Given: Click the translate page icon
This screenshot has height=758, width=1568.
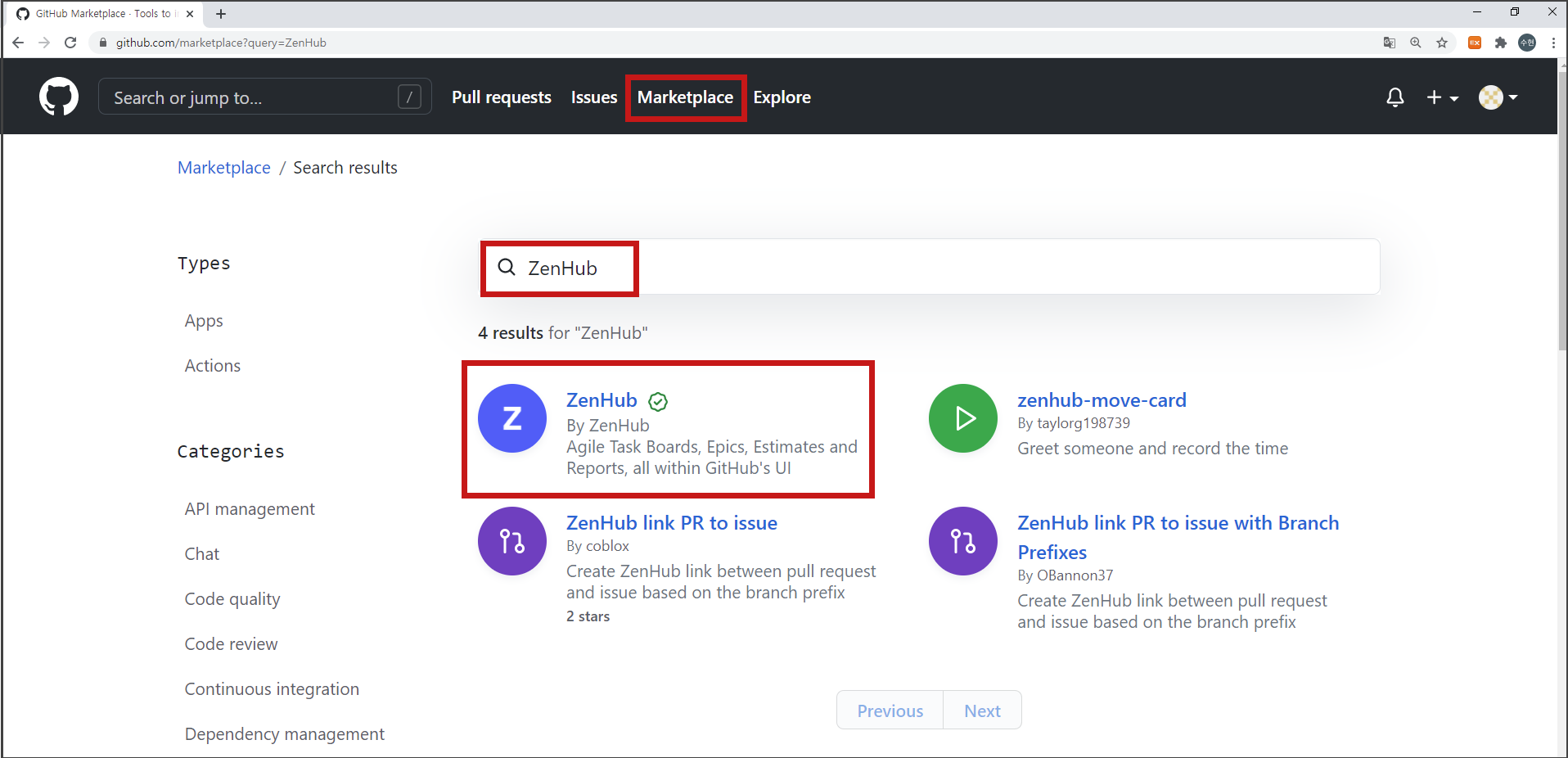Looking at the screenshot, I should click(1390, 43).
